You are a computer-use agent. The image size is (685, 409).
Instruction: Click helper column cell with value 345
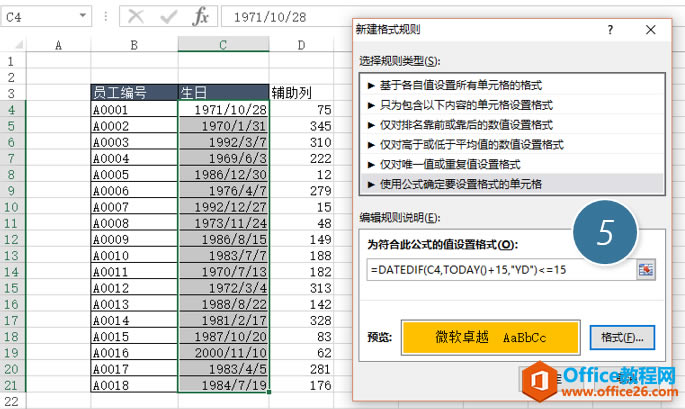(301, 126)
